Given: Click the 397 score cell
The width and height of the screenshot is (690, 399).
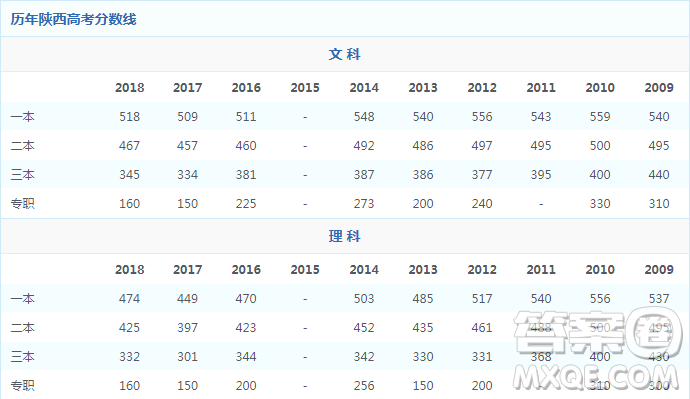Looking at the screenshot, I should (187, 328).
